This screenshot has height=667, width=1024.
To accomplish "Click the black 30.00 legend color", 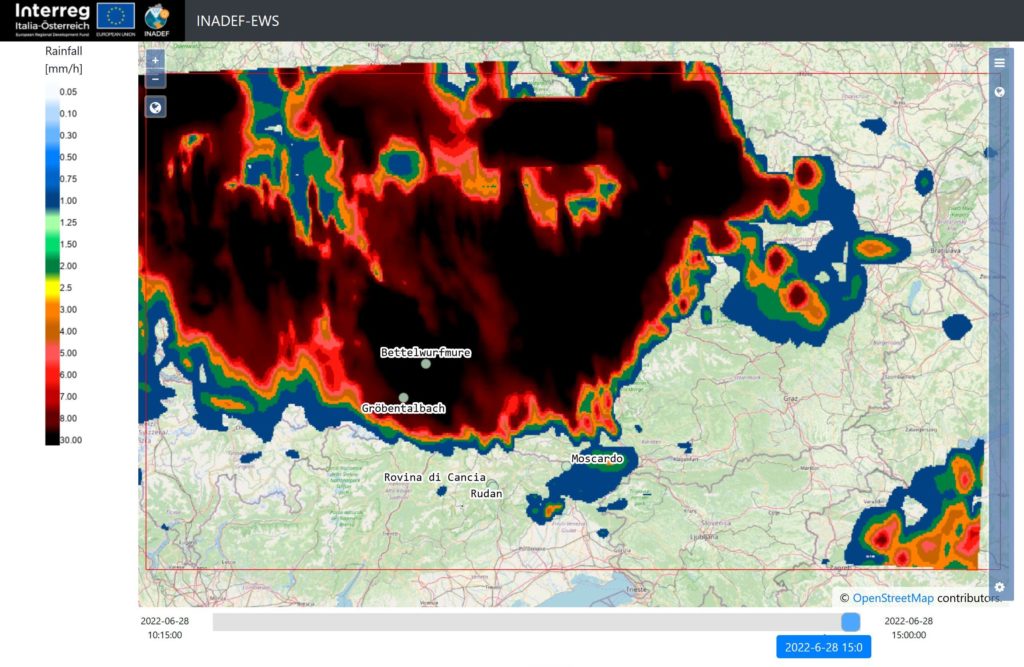I will coord(51,437).
